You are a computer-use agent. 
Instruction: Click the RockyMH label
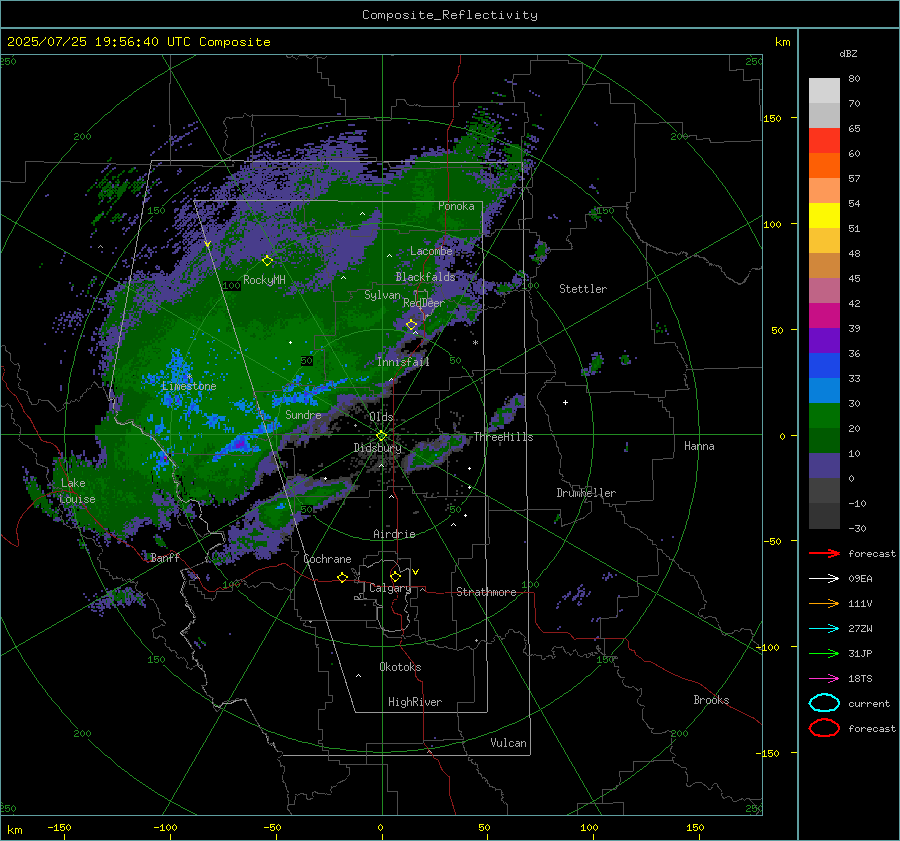pos(264,280)
